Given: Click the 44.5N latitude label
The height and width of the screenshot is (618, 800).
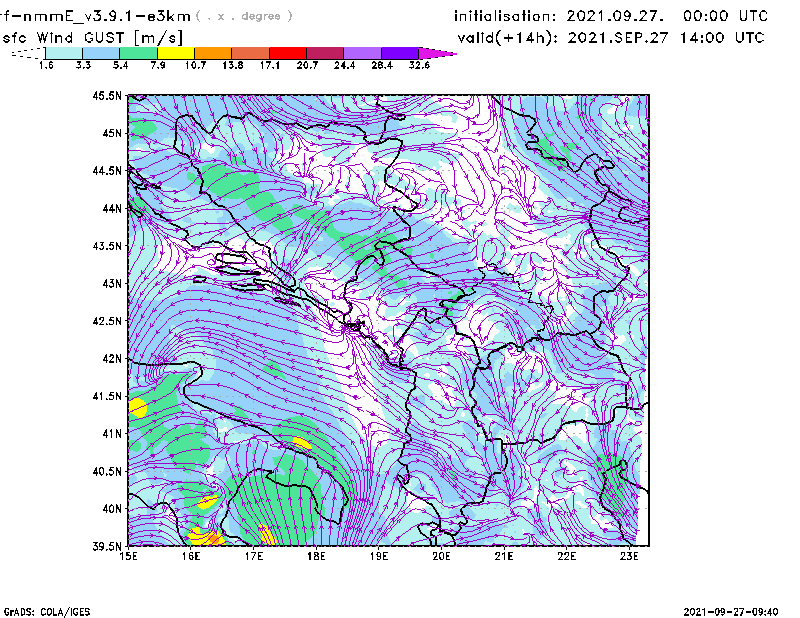Looking at the screenshot, I should tap(107, 170).
